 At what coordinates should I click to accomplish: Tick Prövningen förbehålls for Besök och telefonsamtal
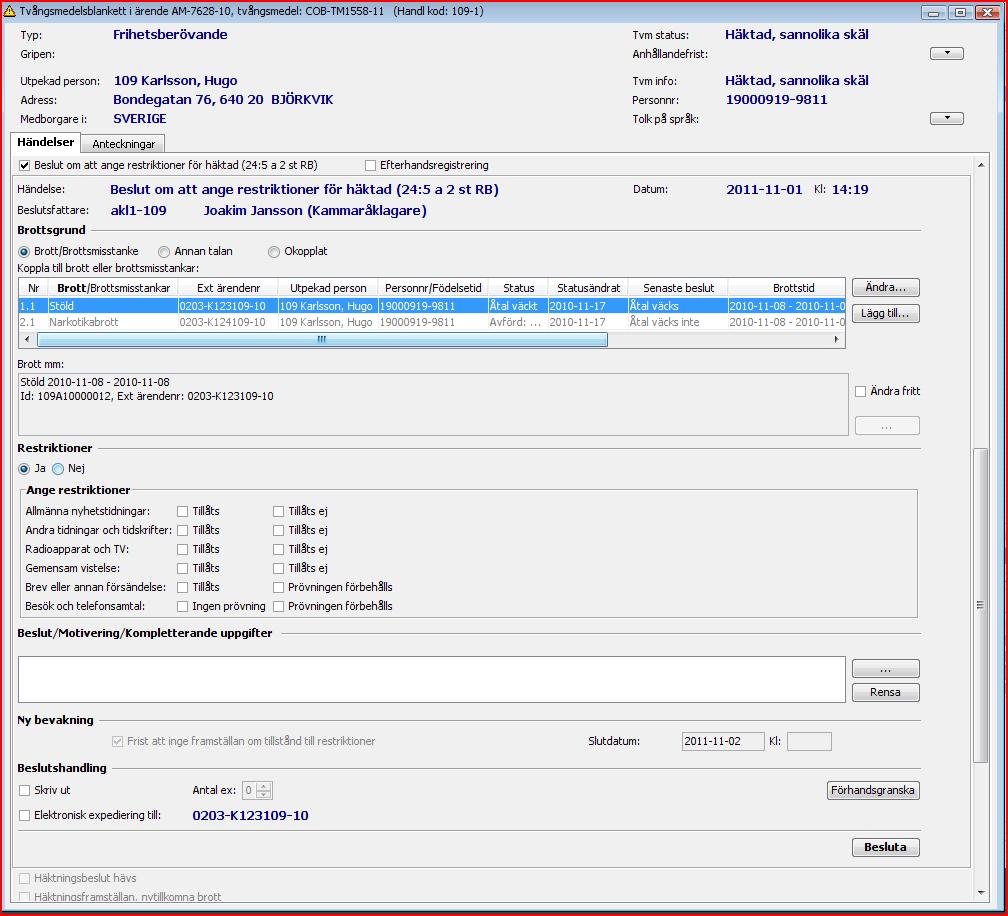tap(278, 606)
